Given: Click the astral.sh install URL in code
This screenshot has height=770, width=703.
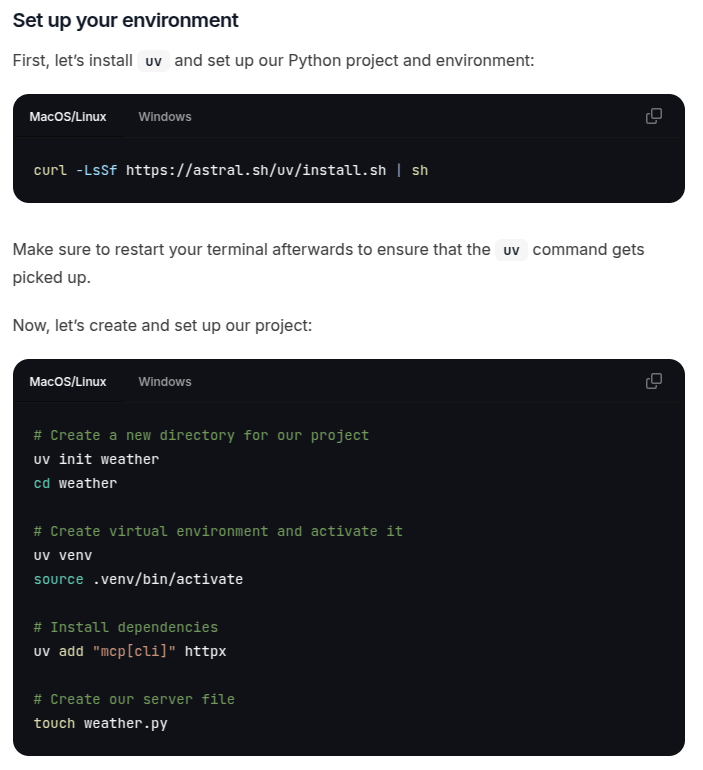Looking at the screenshot, I should (x=256, y=170).
